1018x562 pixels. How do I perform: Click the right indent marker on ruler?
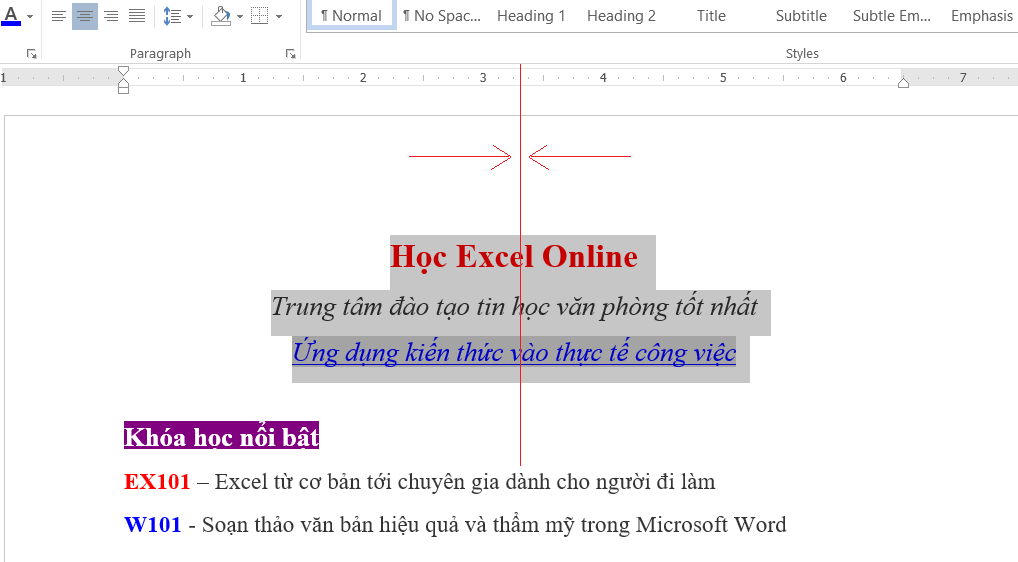coord(903,82)
